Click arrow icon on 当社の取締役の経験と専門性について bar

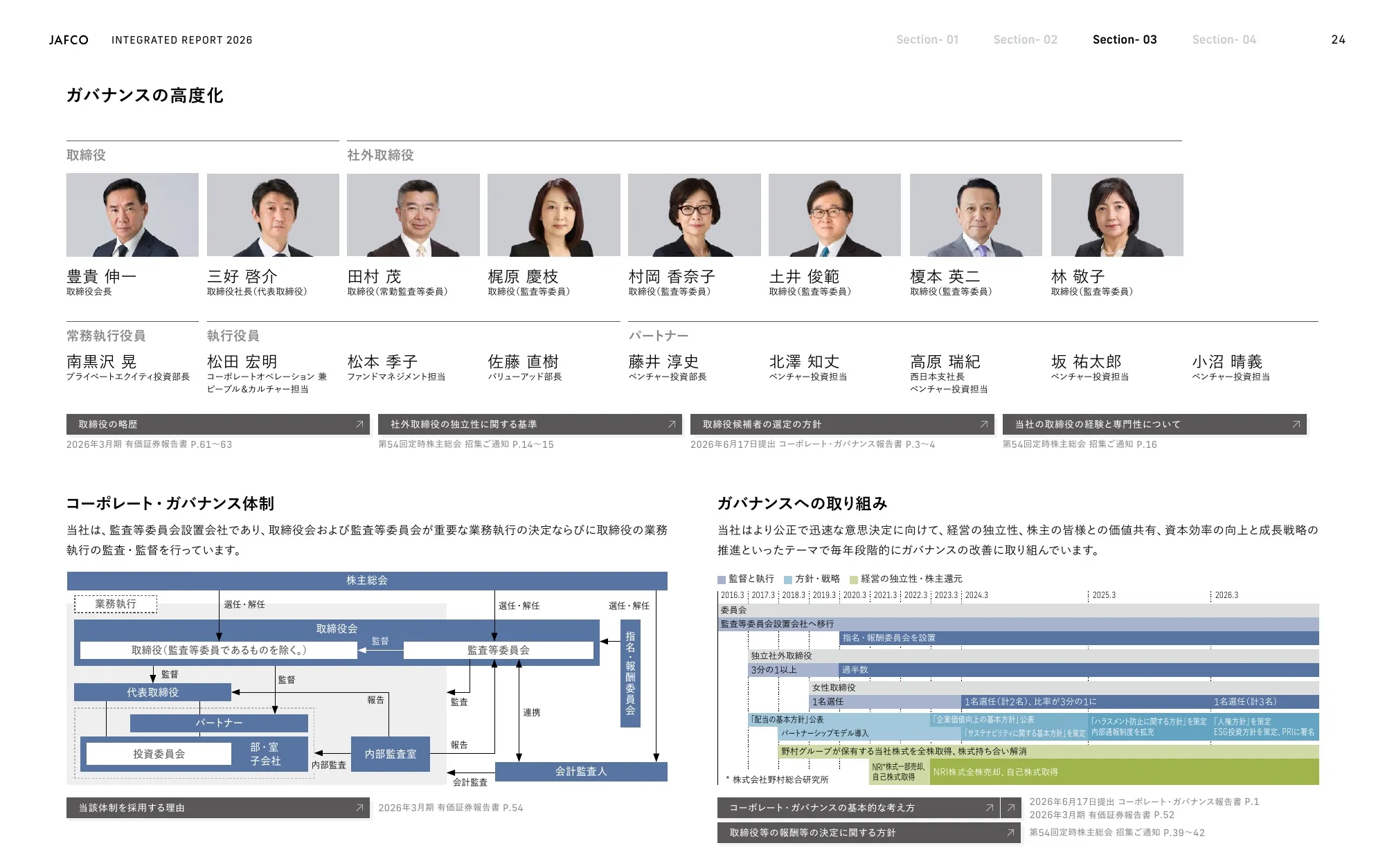(x=1296, y=424)
